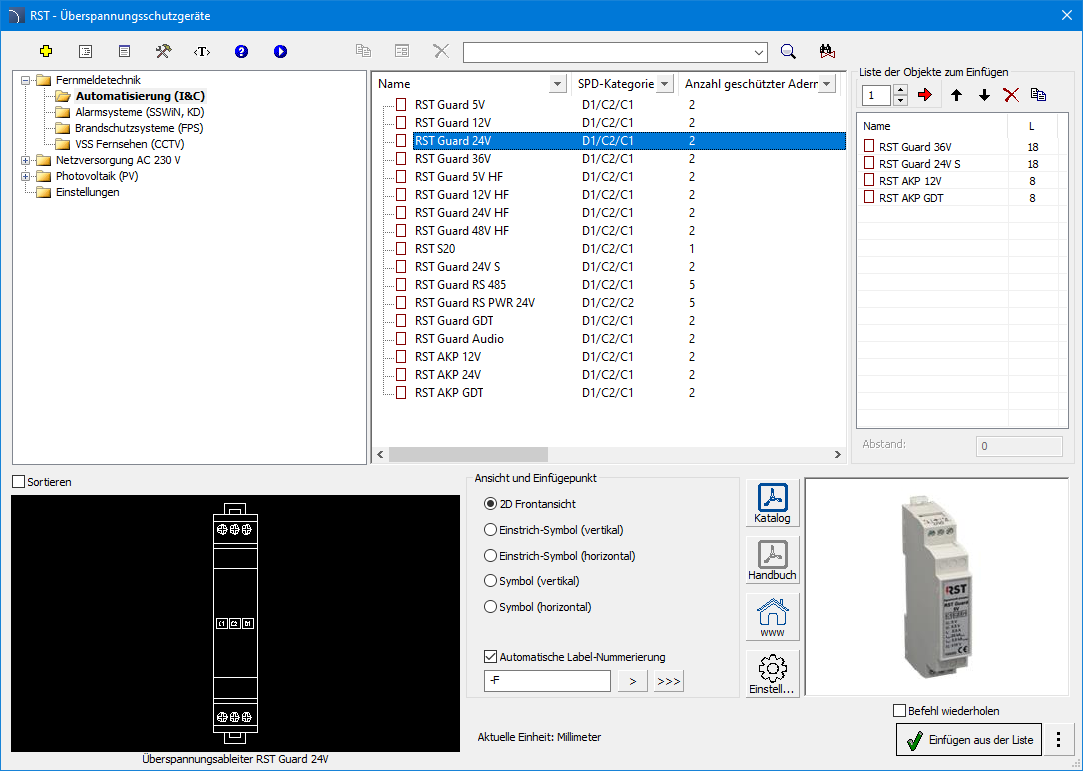Open the search combo box dropdown arrow
The height and width of the screenshot is (771, 1083).
(x=759, y=53)
